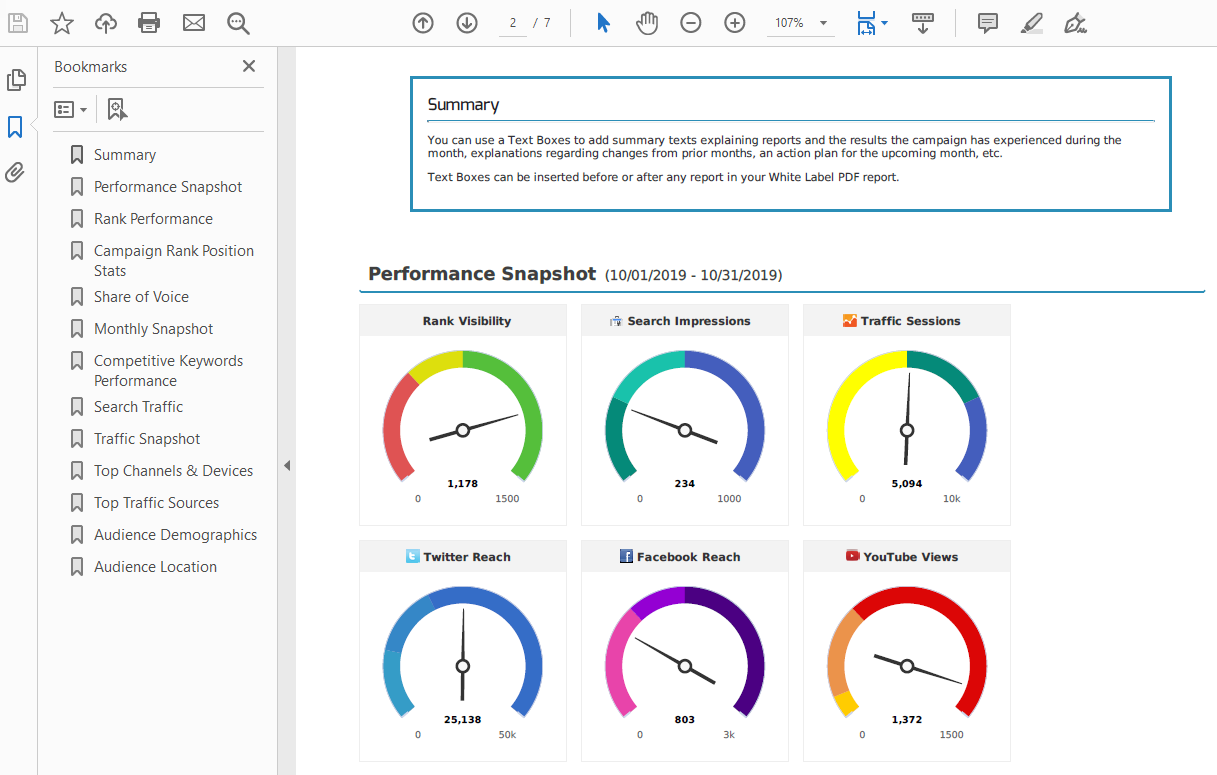The height and width of the screenshot is (775, 1217).
Task: Click the print file icon
Action: point(149,23)
